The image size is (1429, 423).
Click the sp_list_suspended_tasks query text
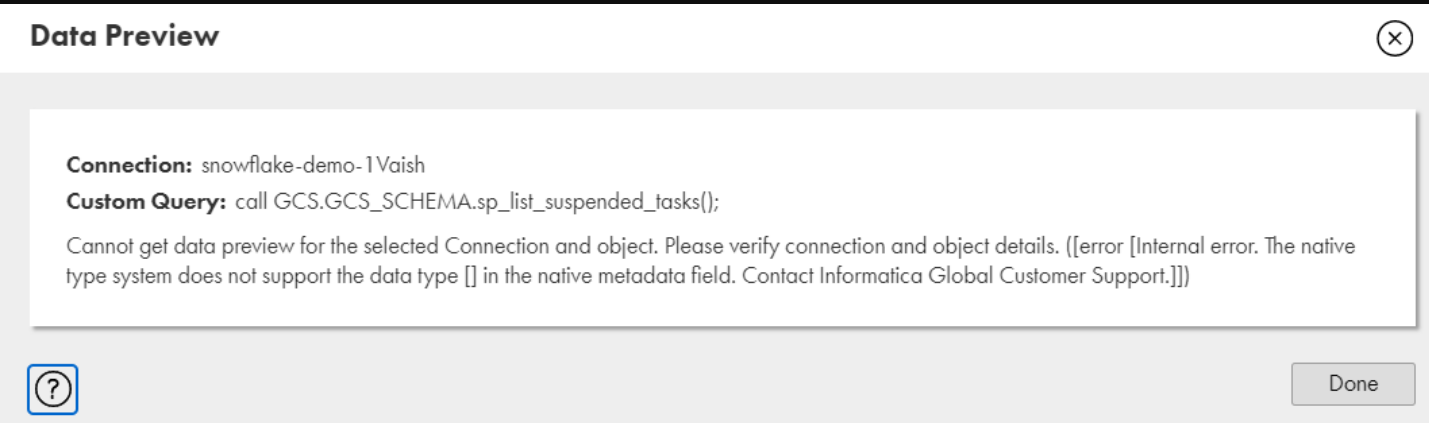coord(619,201)
